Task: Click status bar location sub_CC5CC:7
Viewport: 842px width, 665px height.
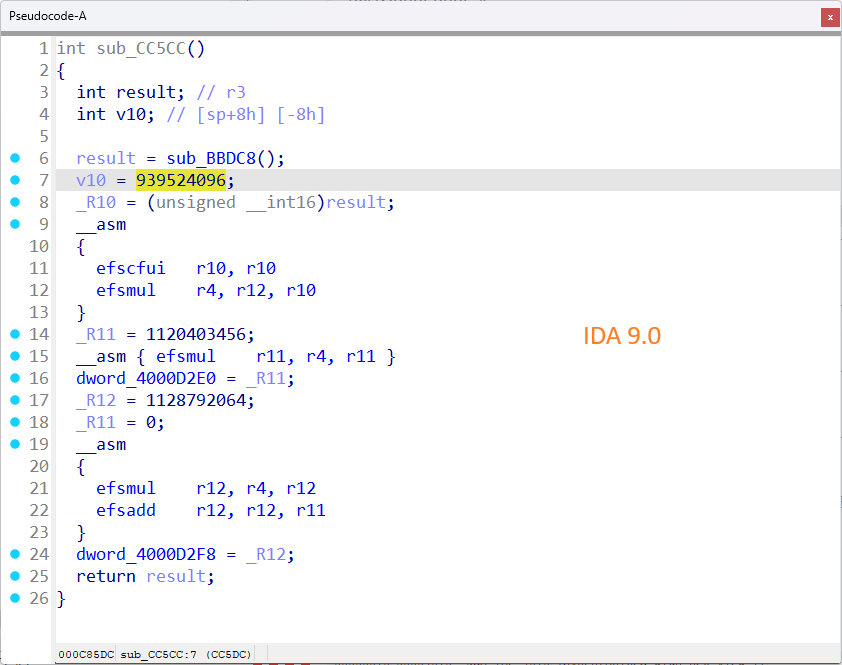Action: click(x=158, y=654)
